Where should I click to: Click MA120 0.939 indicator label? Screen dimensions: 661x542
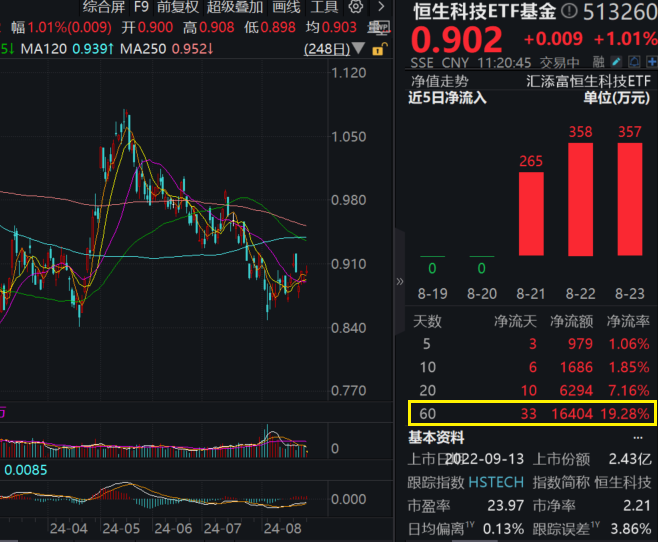[x=67, y=49]
